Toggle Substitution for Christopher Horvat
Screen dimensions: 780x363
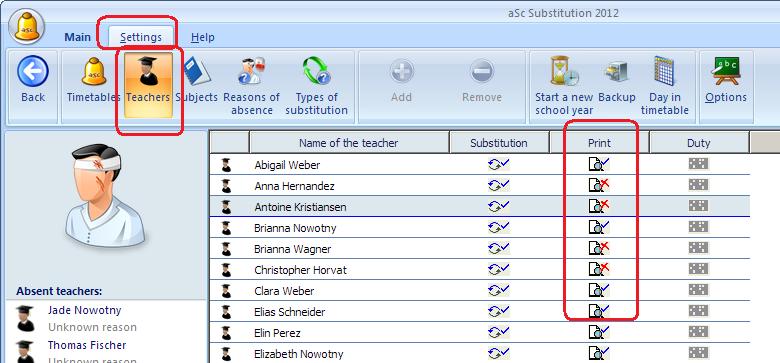coord(499,269)
